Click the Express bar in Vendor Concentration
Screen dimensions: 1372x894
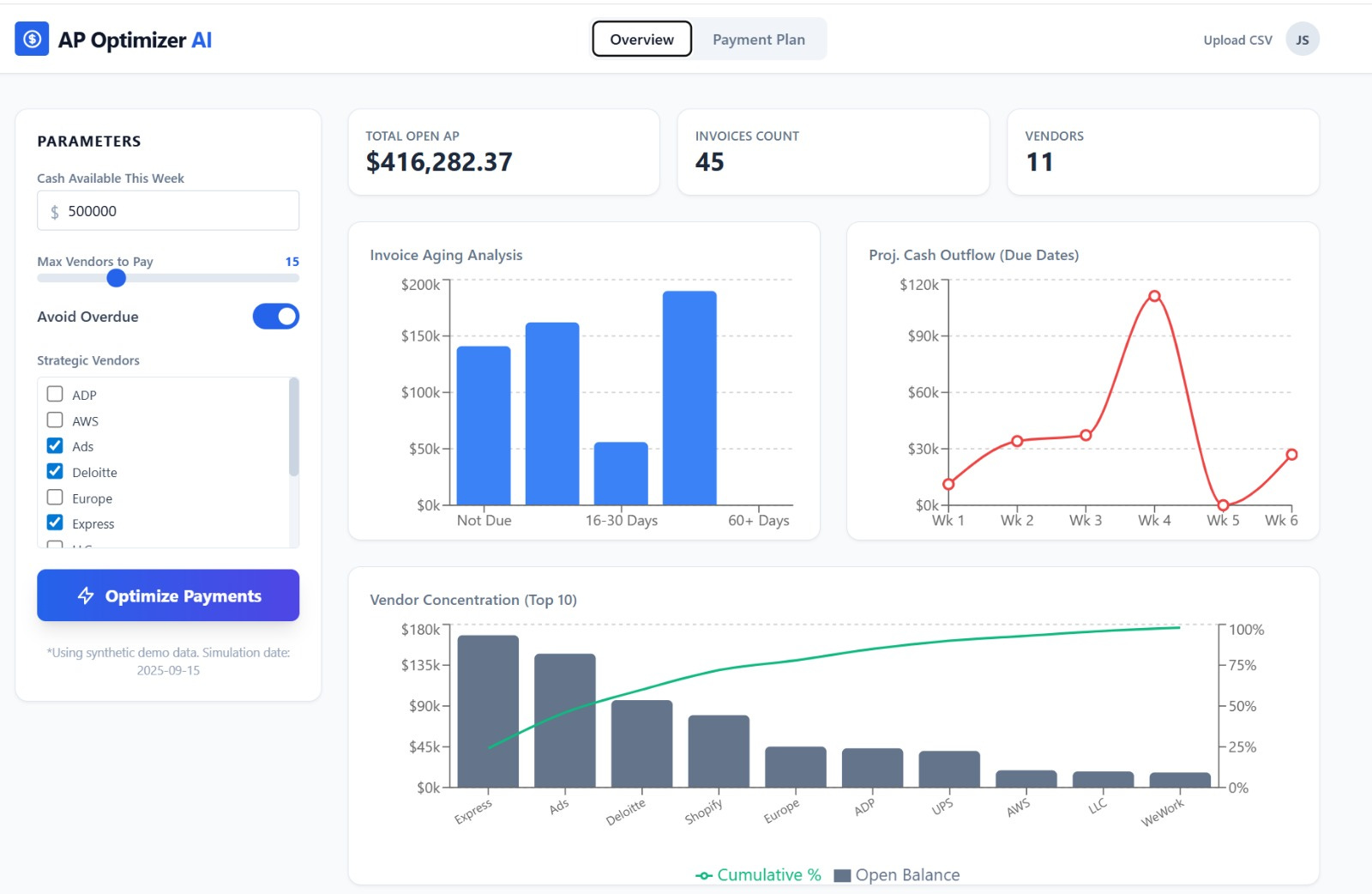pyautogui.click(x=488, y=711)
